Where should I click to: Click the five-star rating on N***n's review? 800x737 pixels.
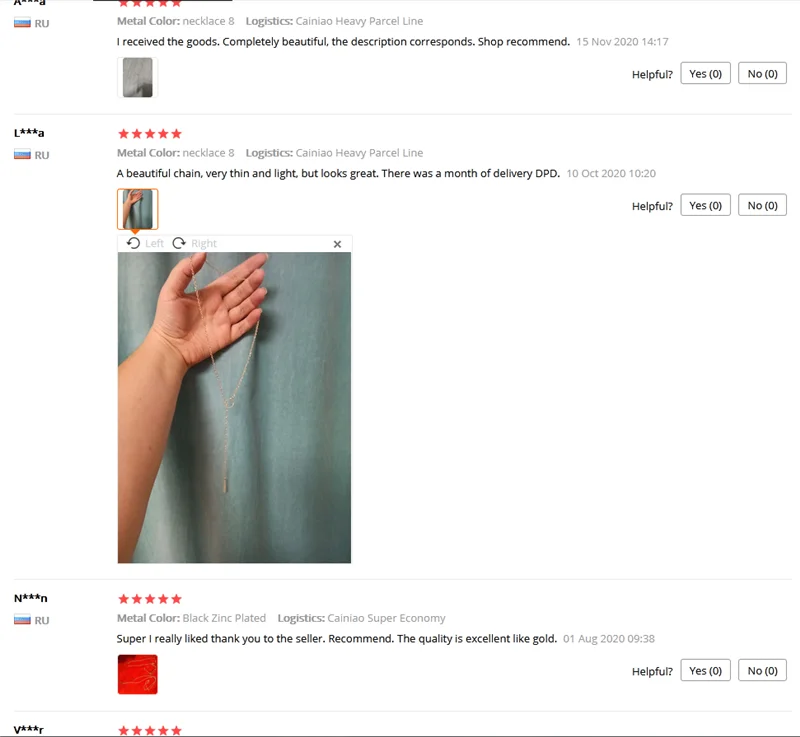[x=150, y=599]
